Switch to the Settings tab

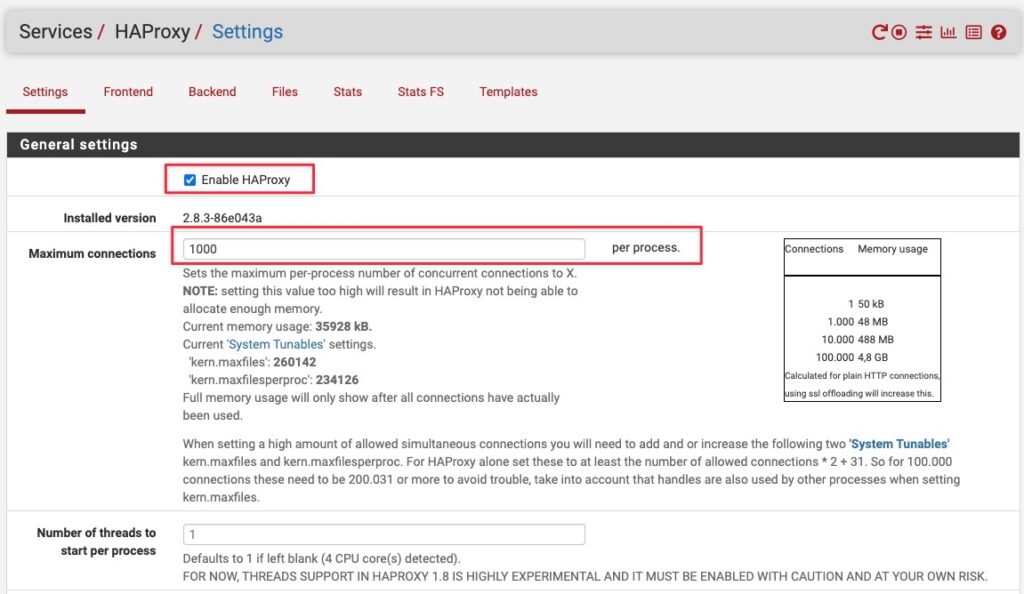[45, 92]
